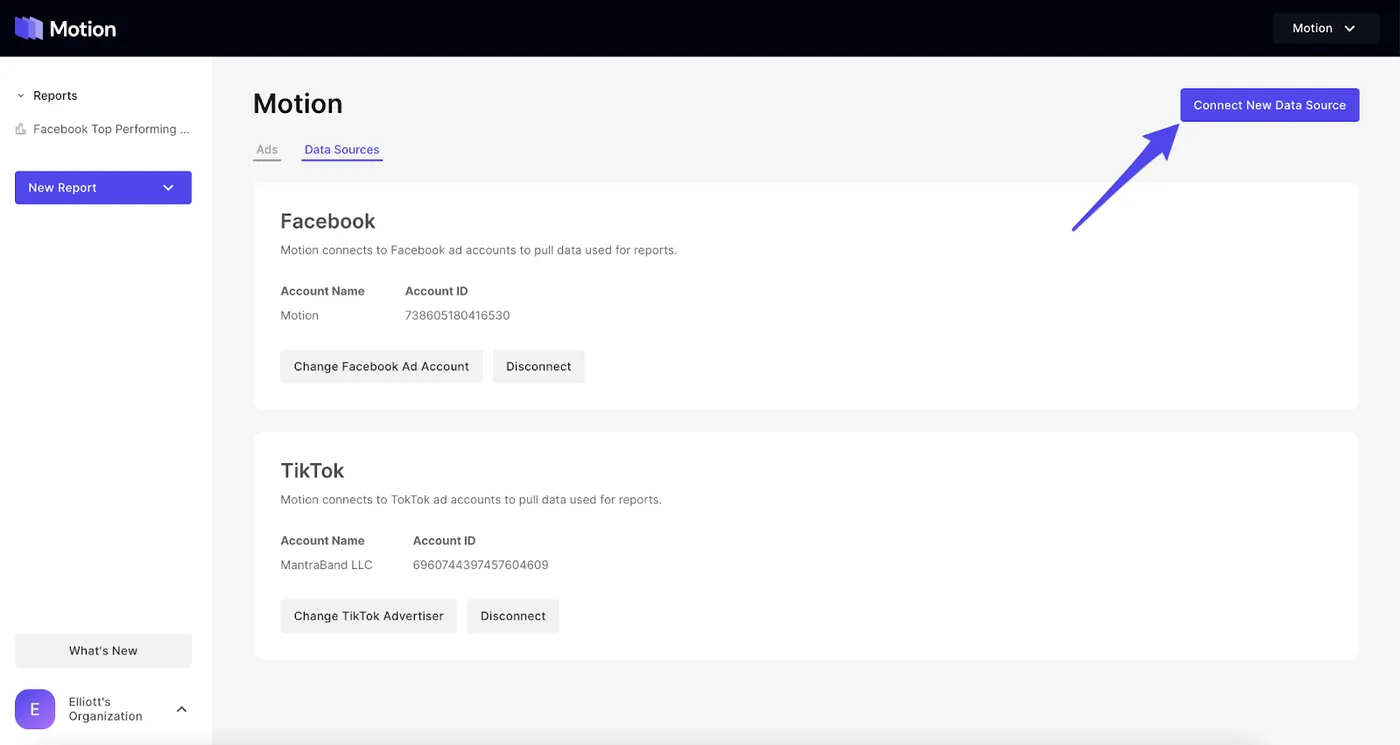Click the Reports label in sidebar
1400x745 pixels.
(x=55, y=96)
